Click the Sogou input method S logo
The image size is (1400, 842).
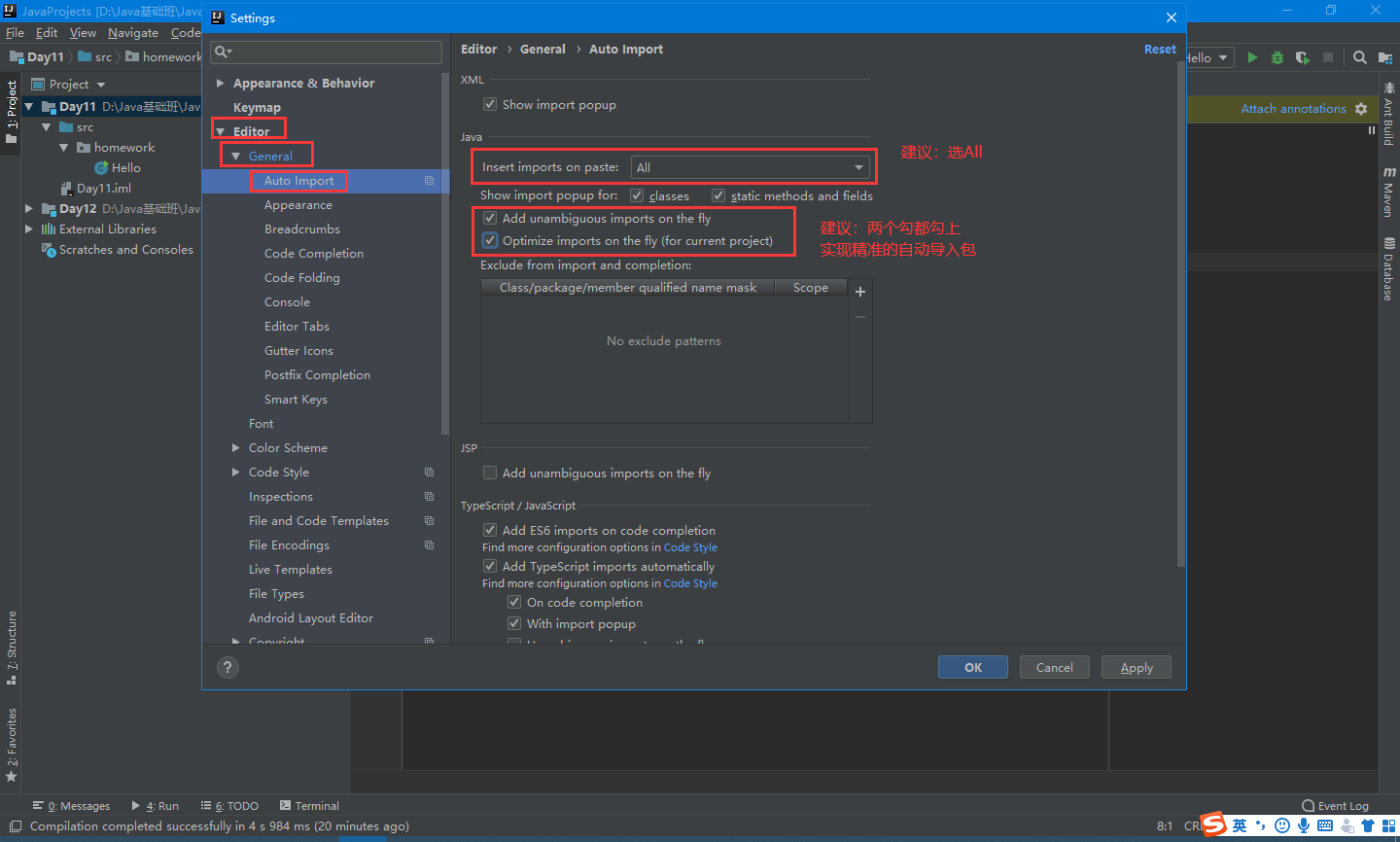coord(1213,824)
